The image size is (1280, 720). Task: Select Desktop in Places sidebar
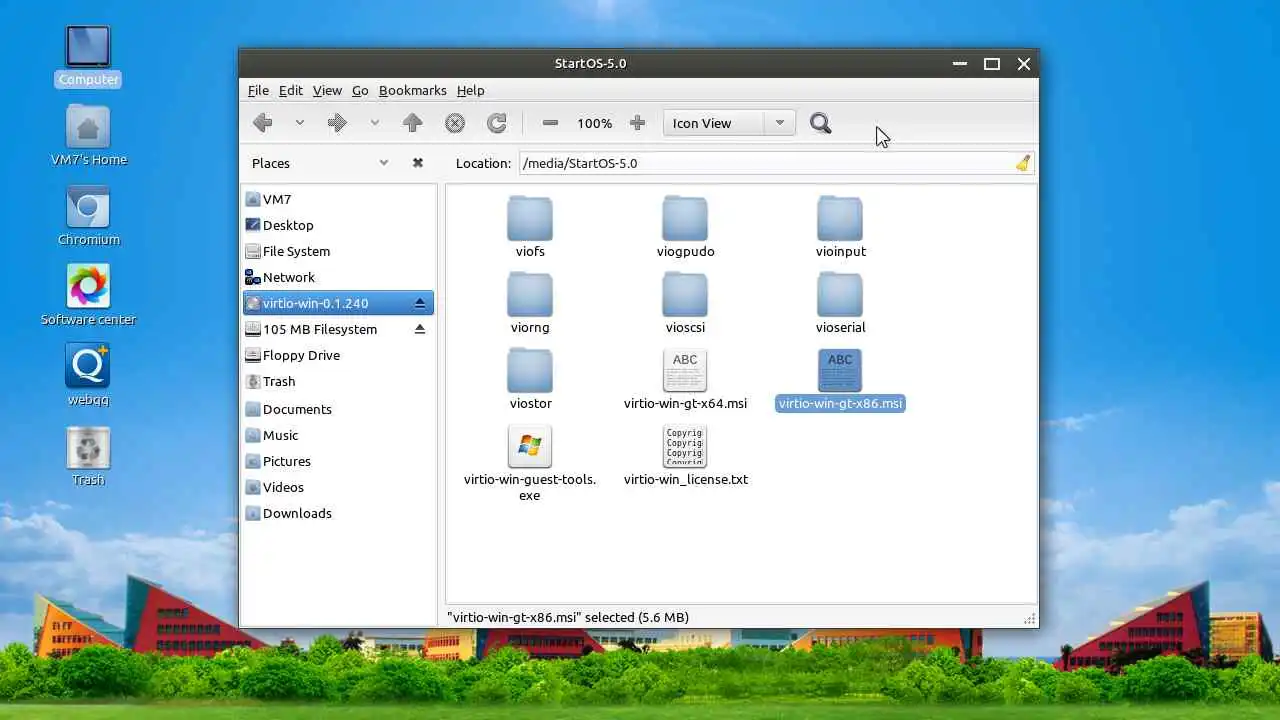338,225
